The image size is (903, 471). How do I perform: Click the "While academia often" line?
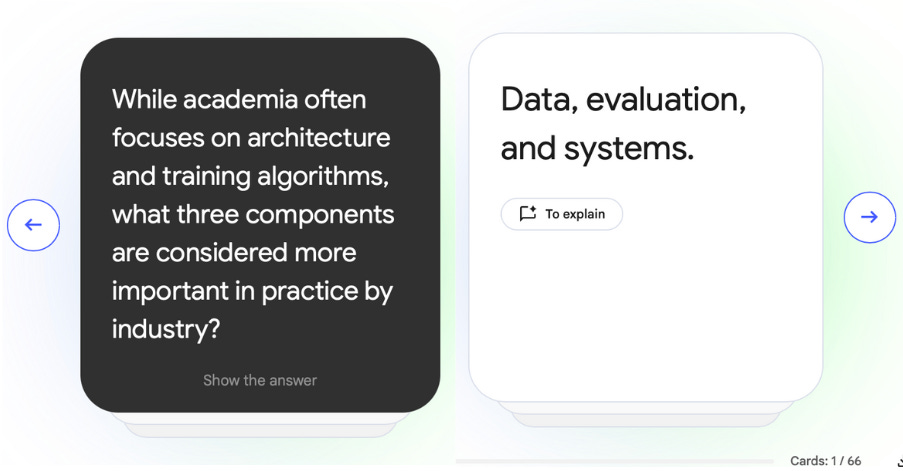click(x=239, y=100)
